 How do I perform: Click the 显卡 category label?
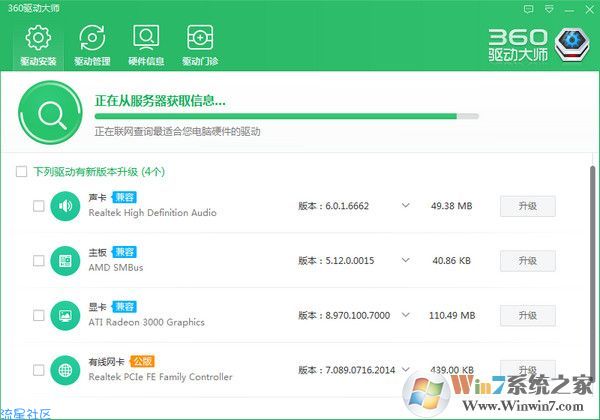(x=98, y=307)
